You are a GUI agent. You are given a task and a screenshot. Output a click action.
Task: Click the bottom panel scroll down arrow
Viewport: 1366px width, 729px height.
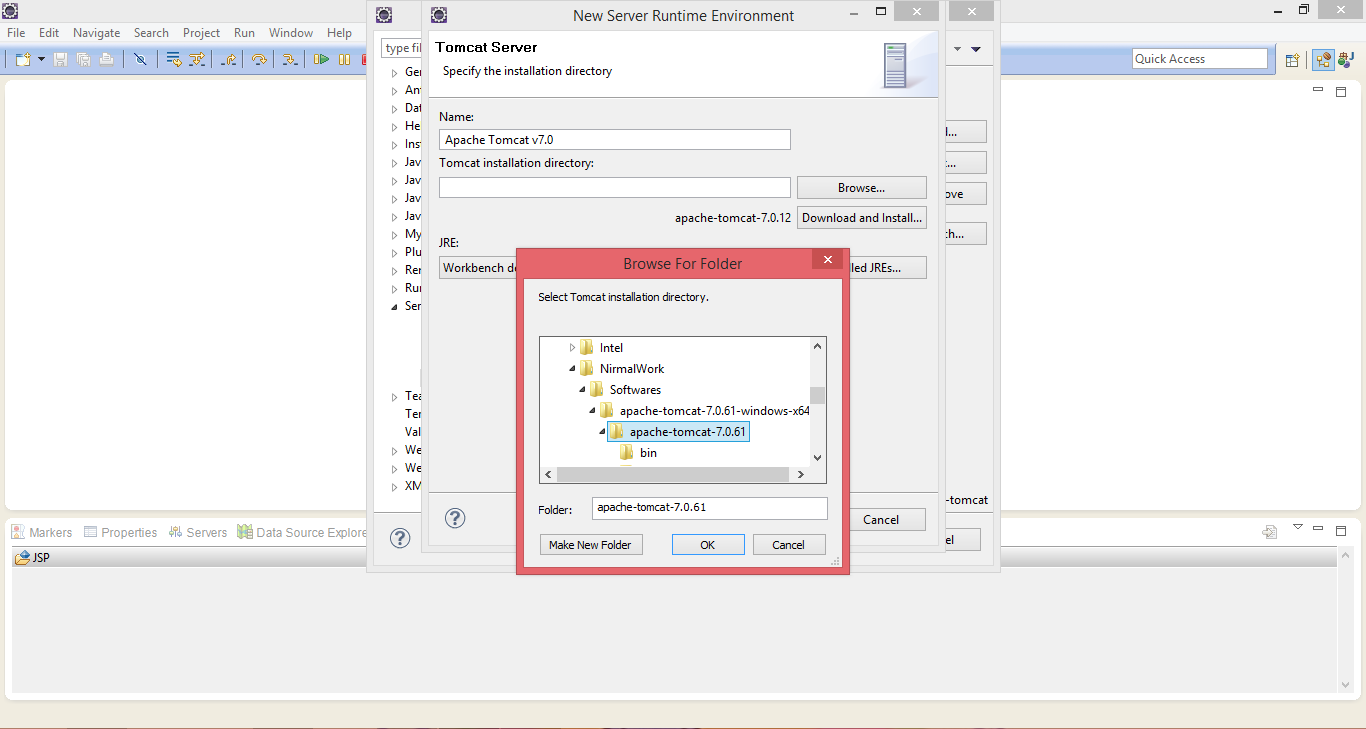coord(1345,685)
